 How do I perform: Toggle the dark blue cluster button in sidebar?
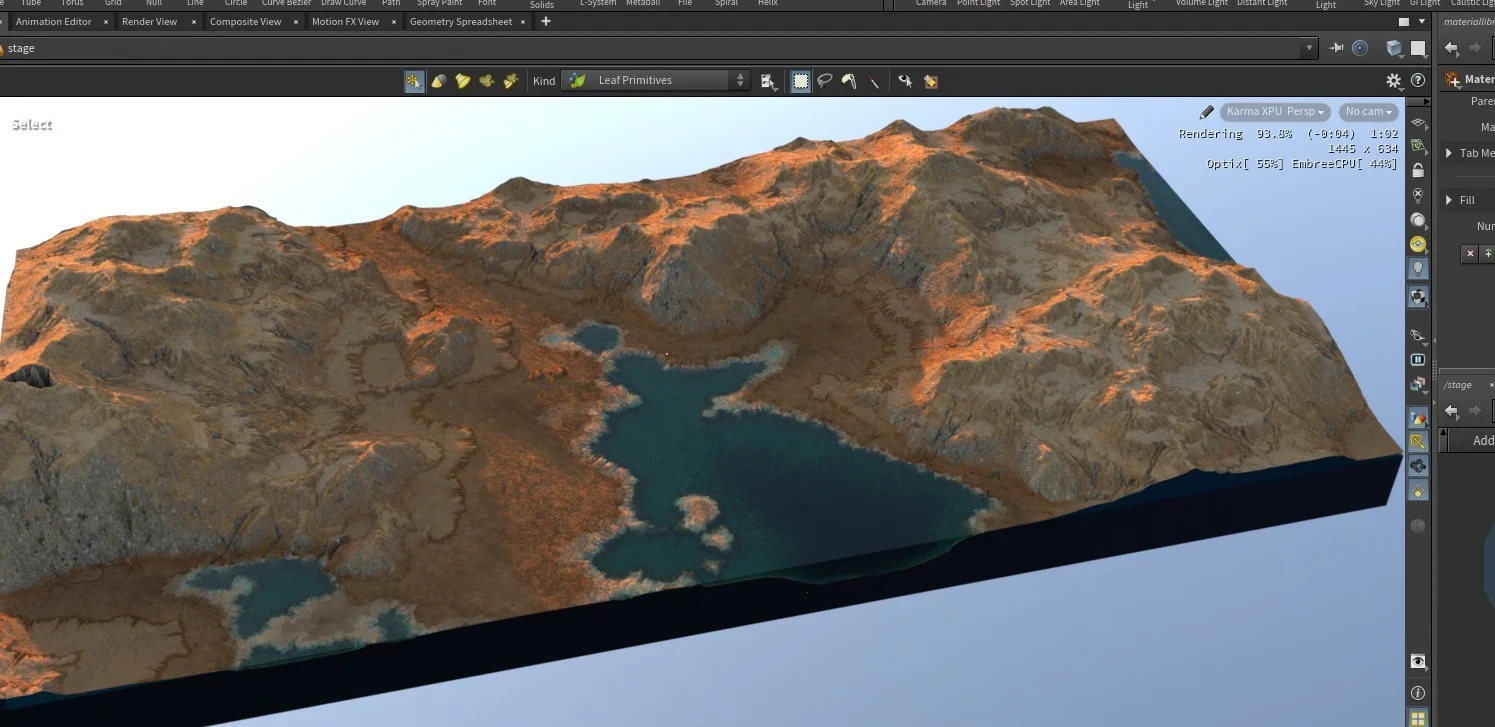tap(1418, 466)
